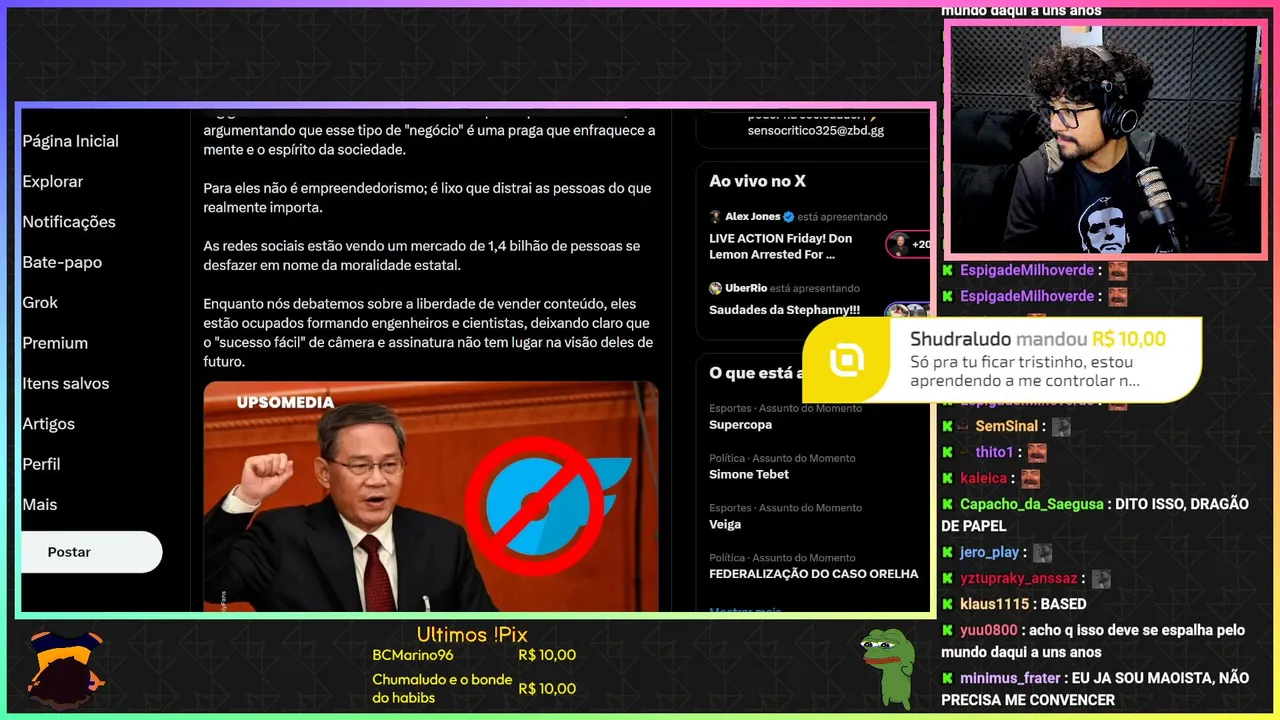Click the small user badge before SemSinal
This screenshot has height=720, width=1280.
pyautogui.click(x=964, y=427)
